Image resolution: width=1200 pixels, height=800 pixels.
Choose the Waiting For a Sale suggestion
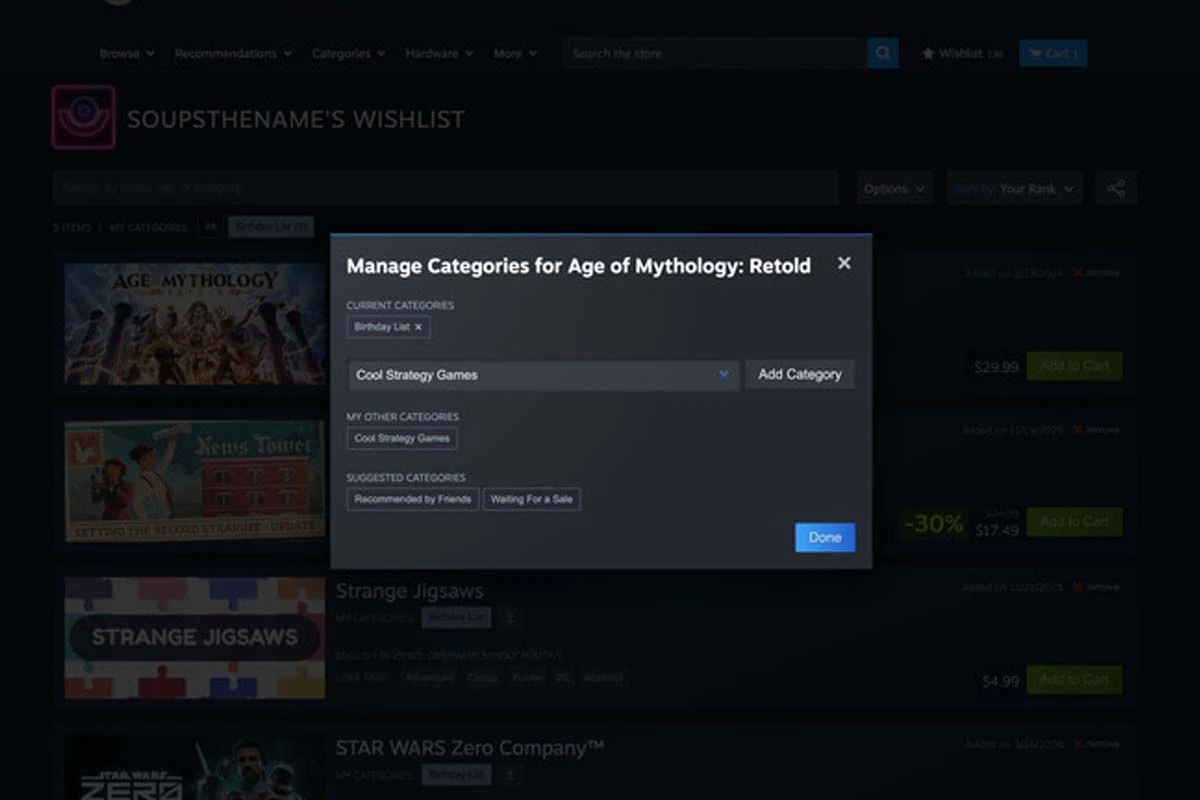click(532, 499)
